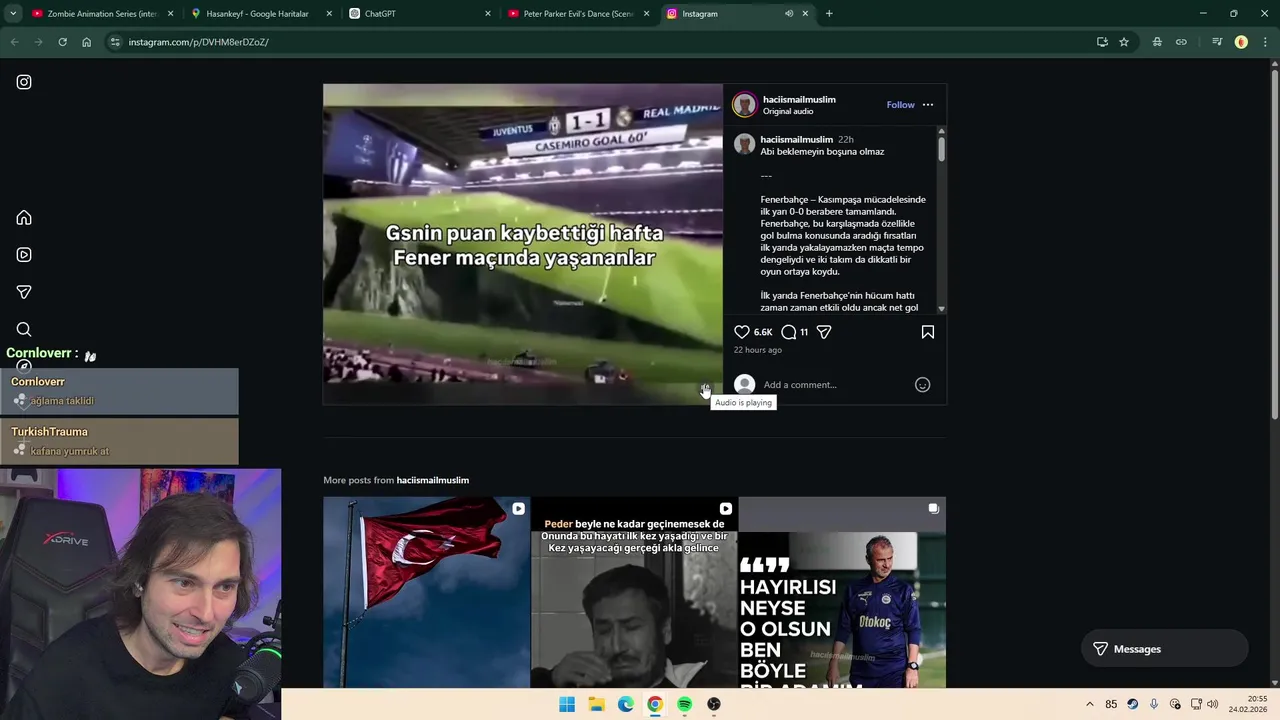The height and width of the screenshot is (720, 1280).
Task: Mute the Instagram tab via speaker icon
Action: 789,14
